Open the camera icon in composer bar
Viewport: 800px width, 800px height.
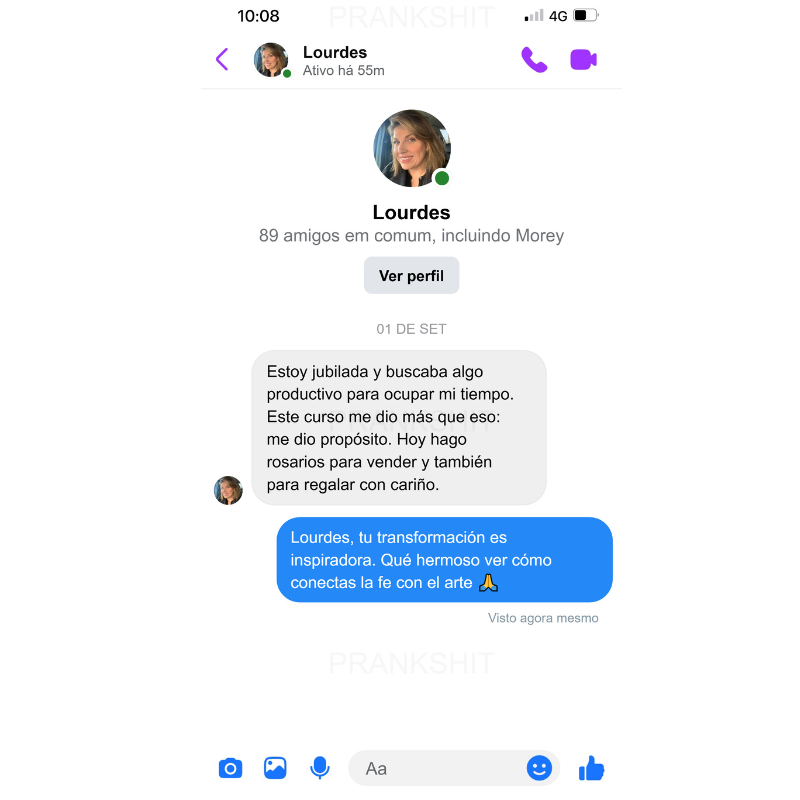coord(231,768)
